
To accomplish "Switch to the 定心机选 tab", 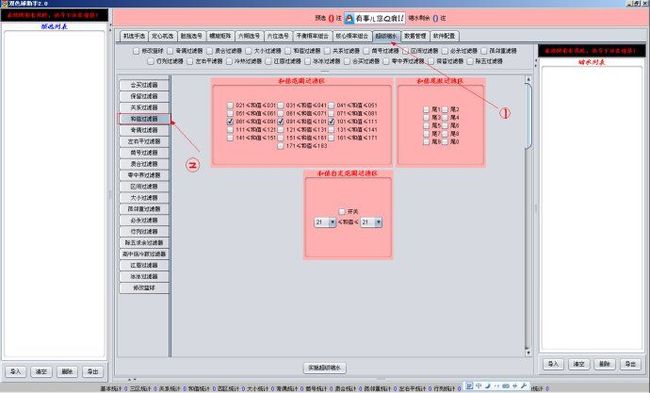I will [x=162, y=36].
